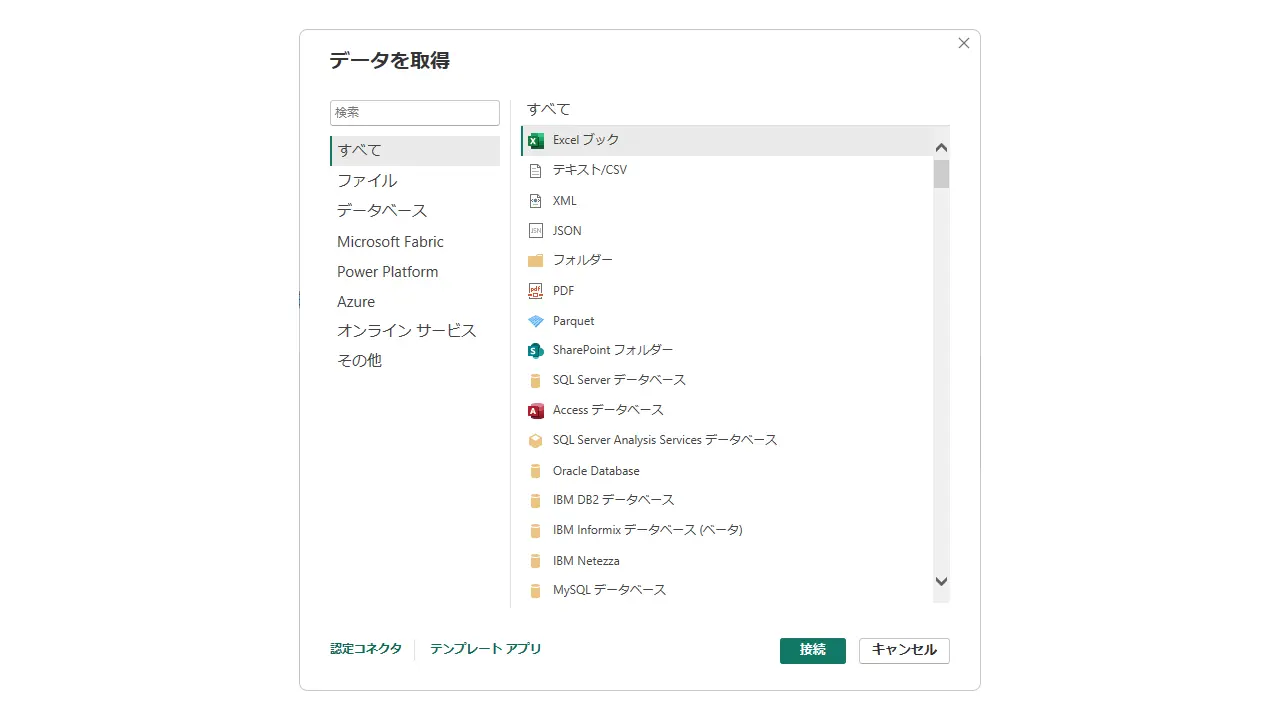Select the JSON connector icon

pyautogui.click(x=536, y=231)
